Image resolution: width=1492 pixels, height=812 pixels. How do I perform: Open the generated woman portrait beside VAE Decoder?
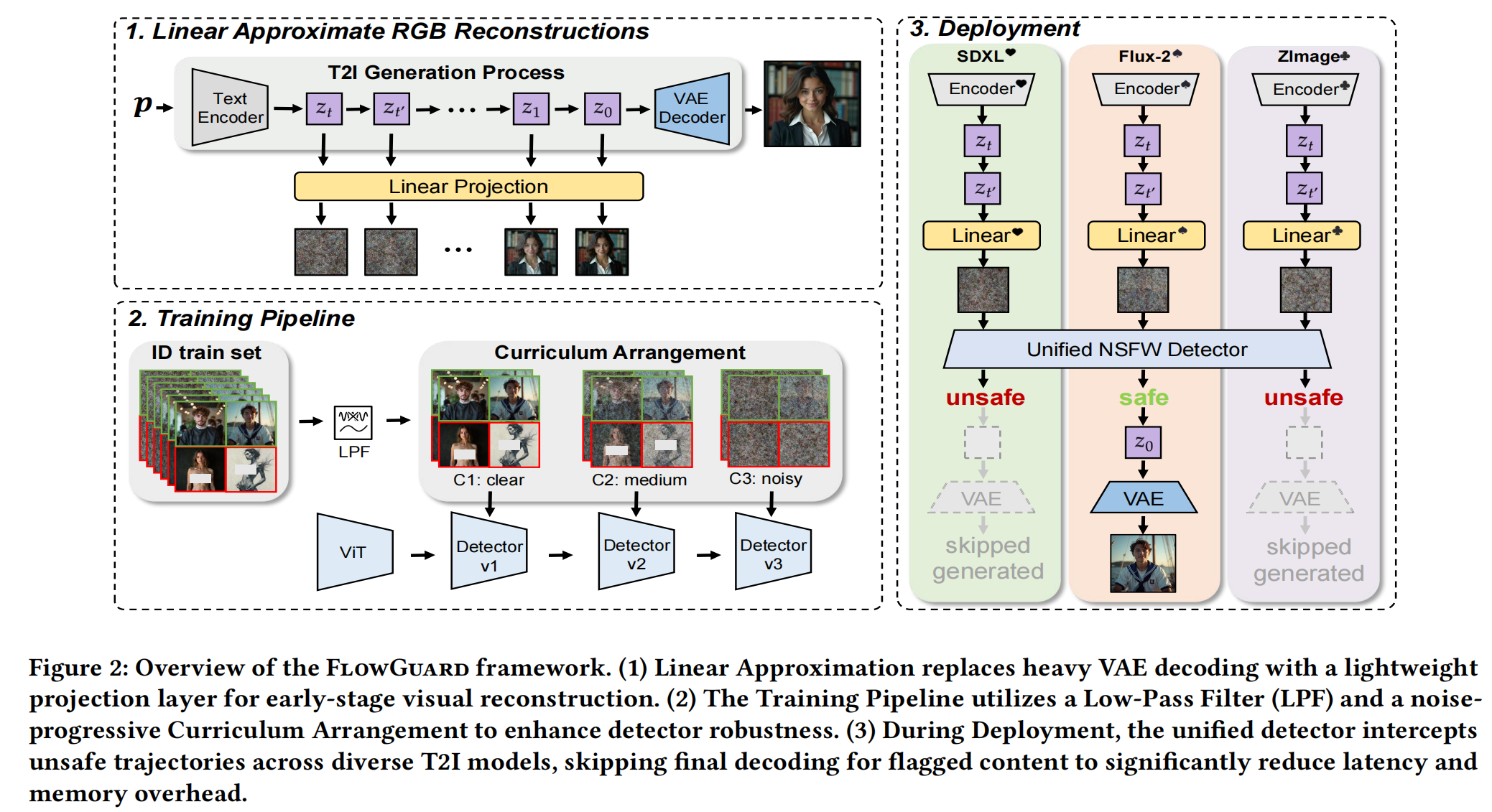[x=812, y=104]
